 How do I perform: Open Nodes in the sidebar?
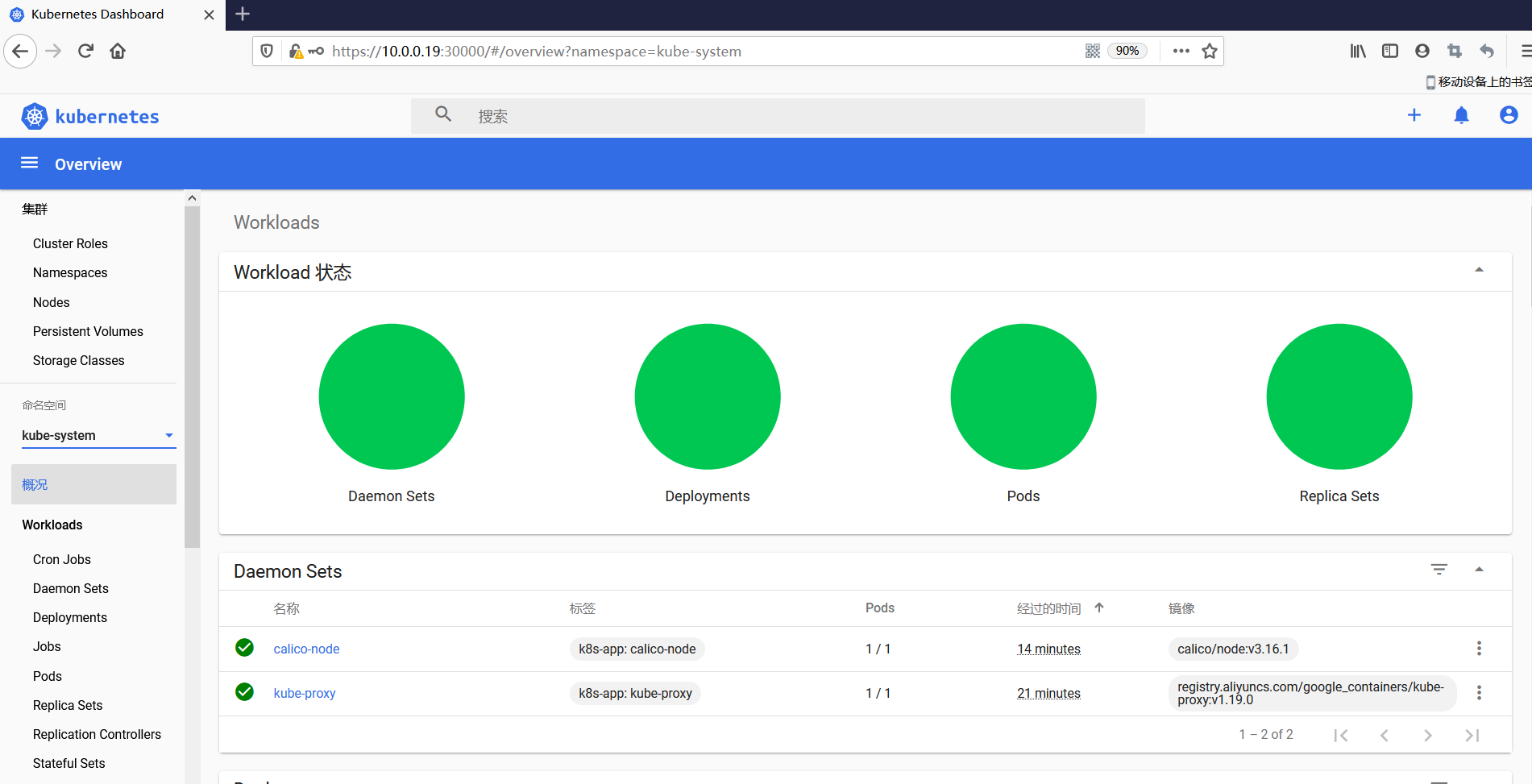tap(52, 302)
